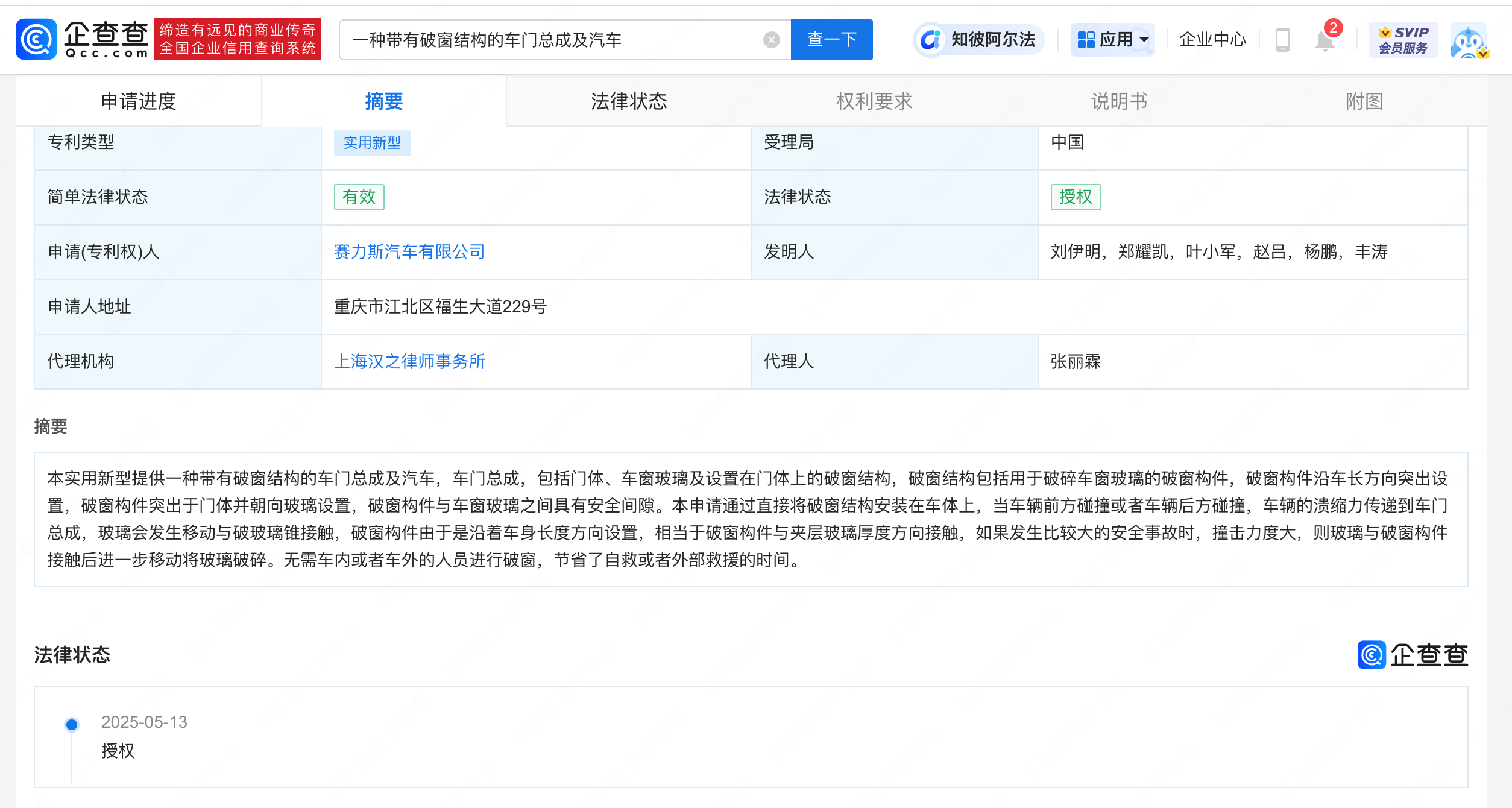Click the red slogan banner beside logo

pos(238,39)
